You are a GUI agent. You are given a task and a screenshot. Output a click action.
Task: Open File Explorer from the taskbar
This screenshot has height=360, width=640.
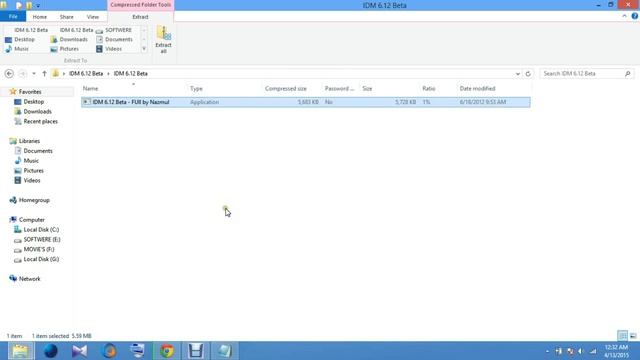click(20, 351)
